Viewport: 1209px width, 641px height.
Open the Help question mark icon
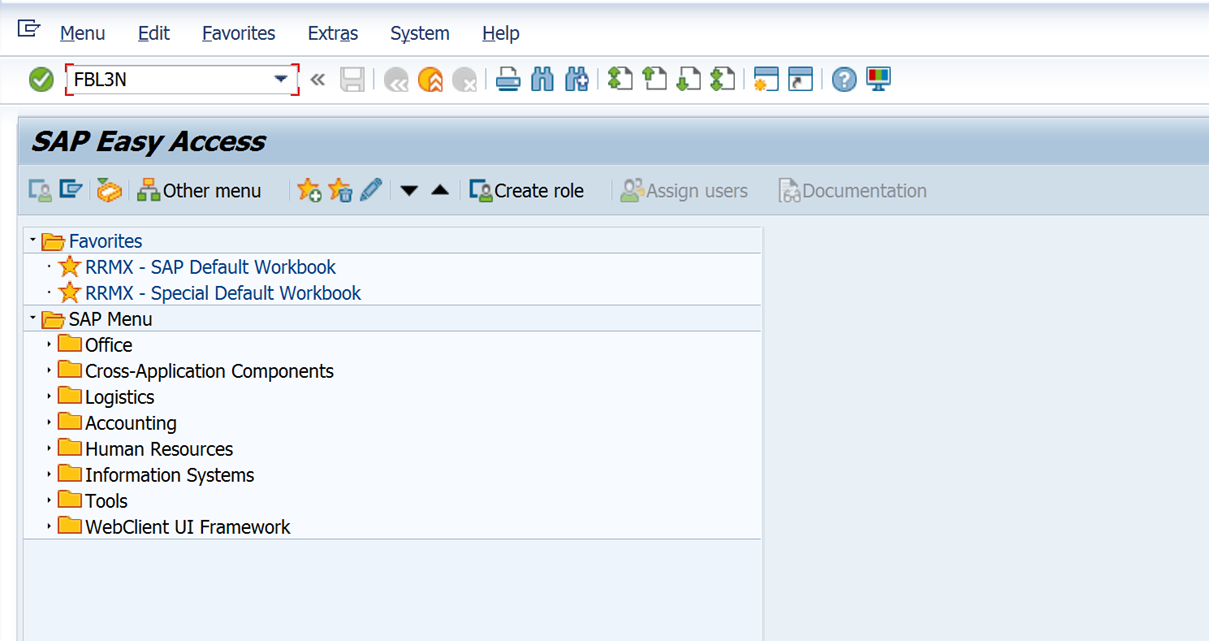(844, 79)
